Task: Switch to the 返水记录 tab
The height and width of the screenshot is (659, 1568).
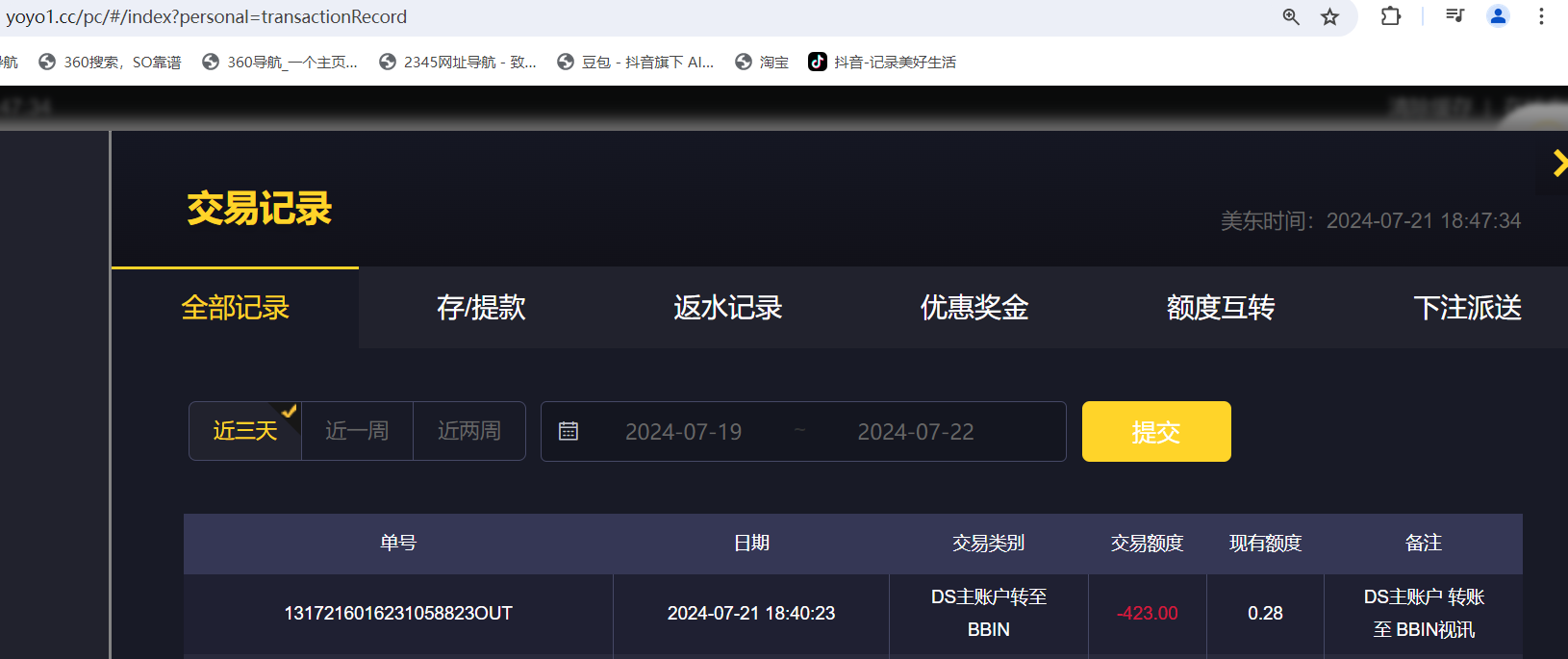Action: (x=728, y=308)
